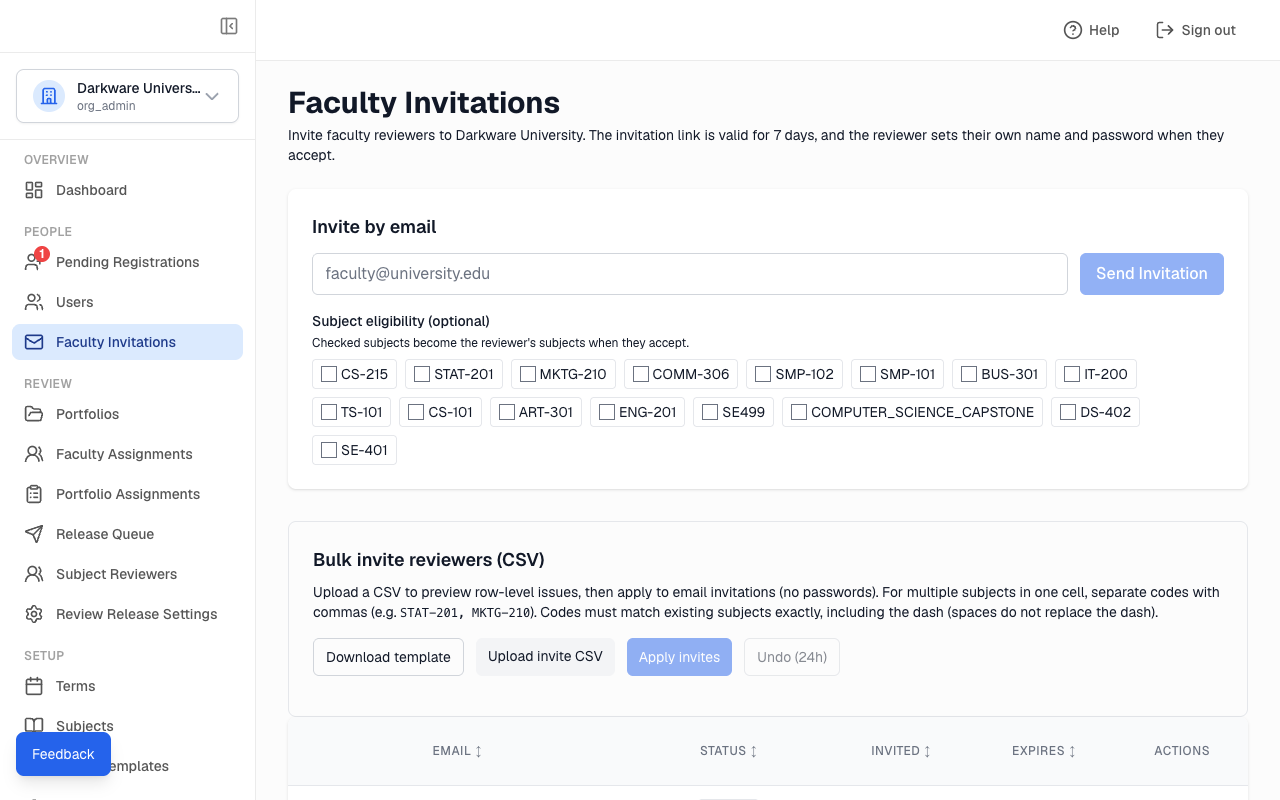Check the COMPUTER_SCIENCE_CAPSTONE checkbox
Image resolution: width=1280 pixels, height=800 pixels.
click(x=799, y=412)
